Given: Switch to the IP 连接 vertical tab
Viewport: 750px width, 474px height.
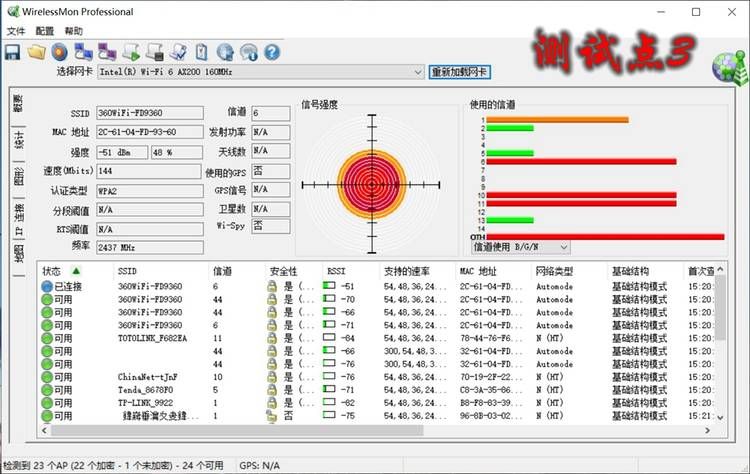Looking at the screenshot, I should 18,219.
